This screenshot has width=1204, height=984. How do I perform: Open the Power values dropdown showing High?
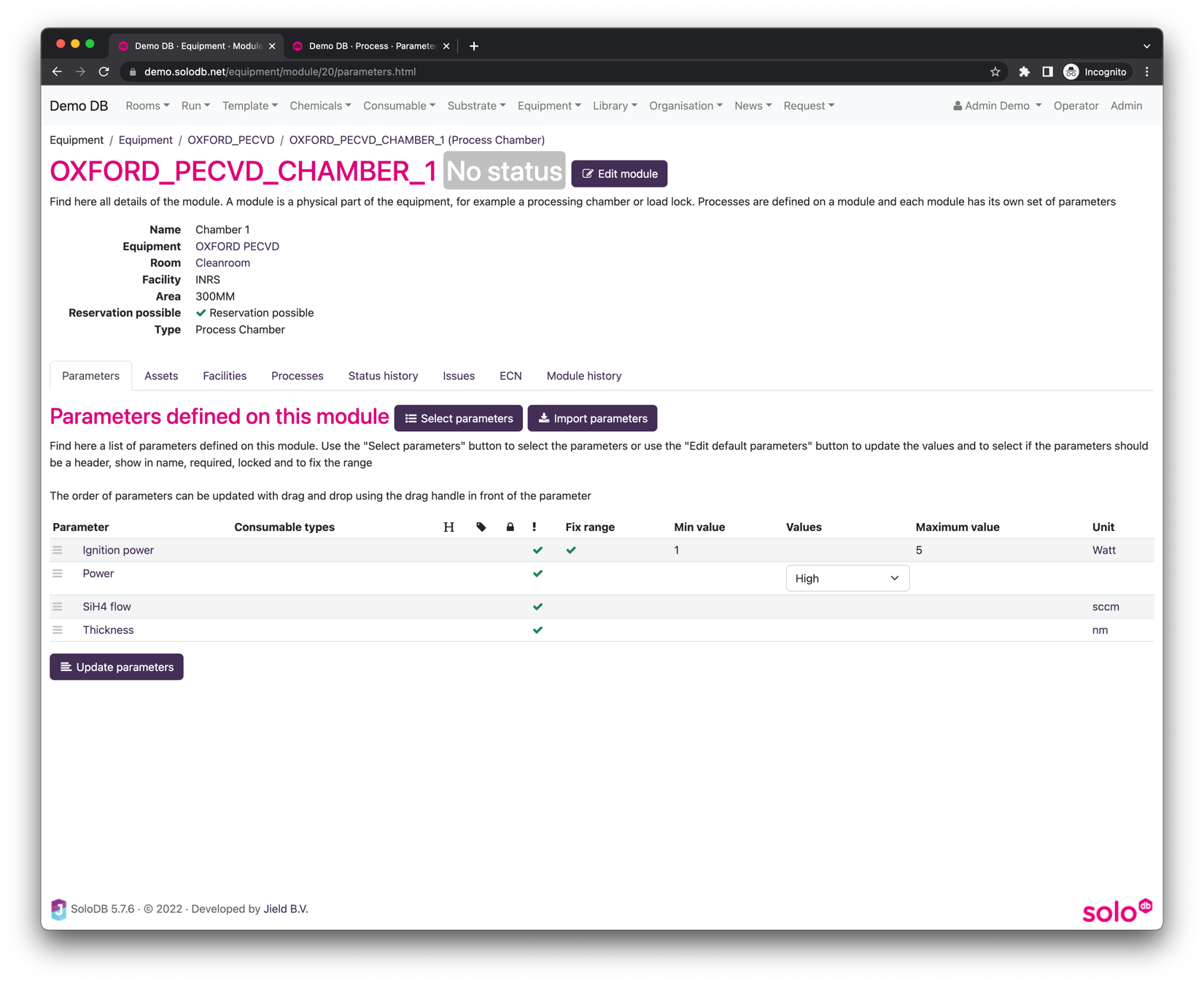[847, 578]
